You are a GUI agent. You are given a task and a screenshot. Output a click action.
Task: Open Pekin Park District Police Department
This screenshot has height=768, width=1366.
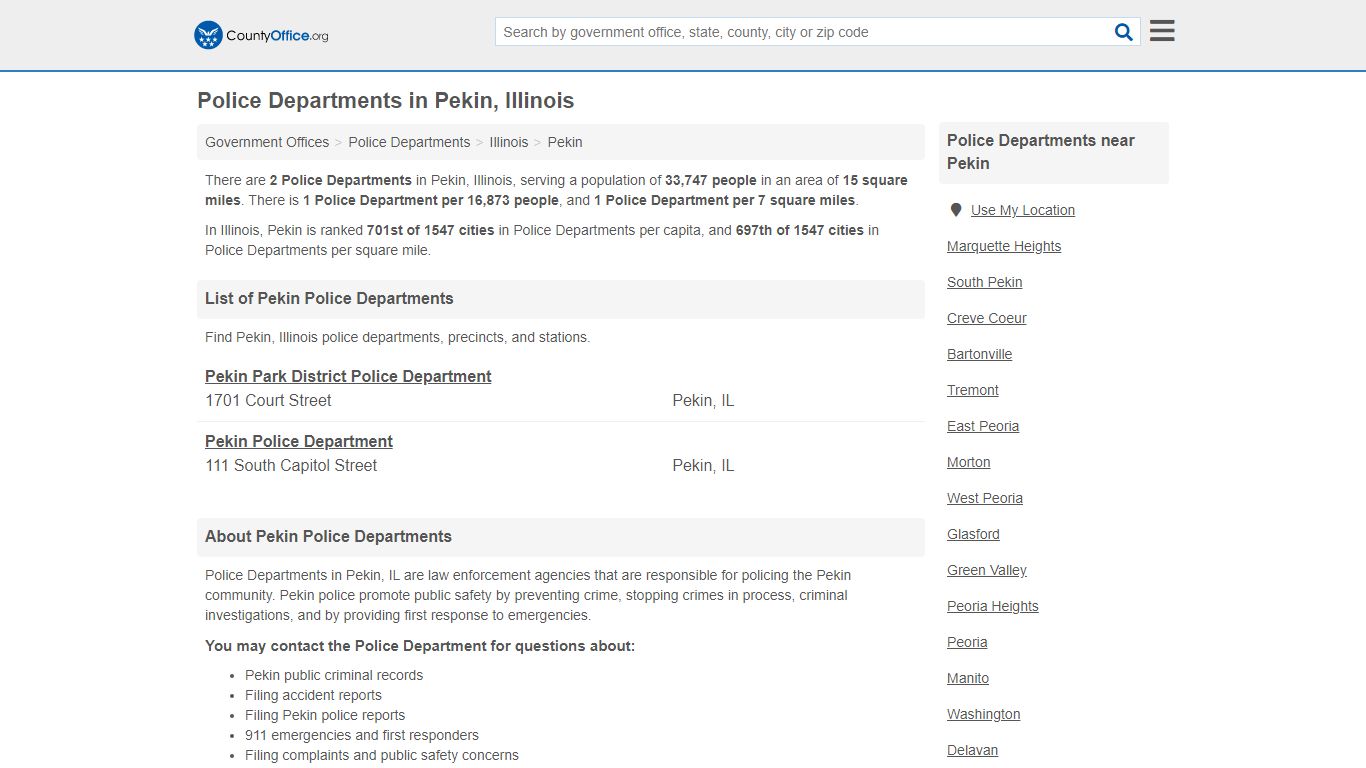[x=348, y=376]
